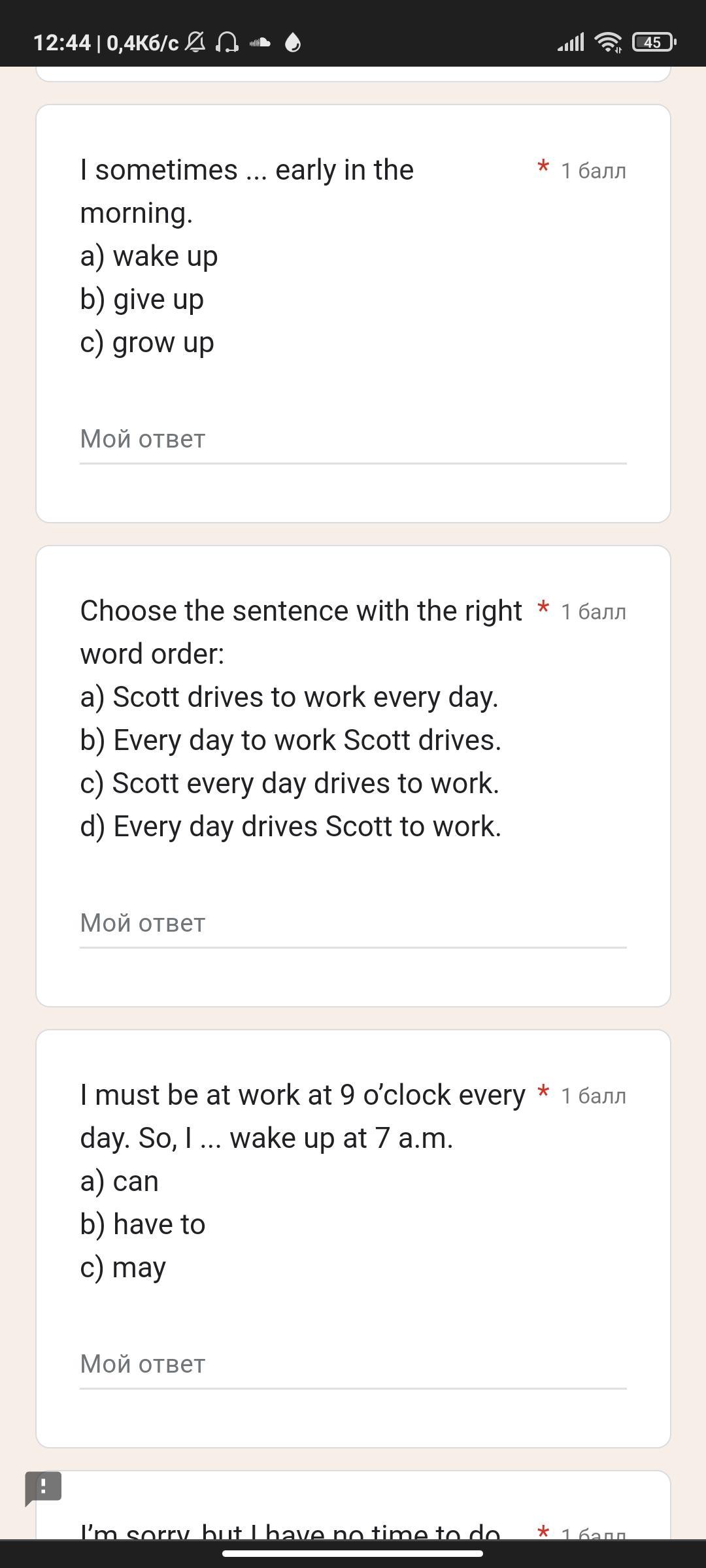Tap the 12:44 clock in the status bar
The width and height of the screenshot is (706, 1568).
(61, 43)
